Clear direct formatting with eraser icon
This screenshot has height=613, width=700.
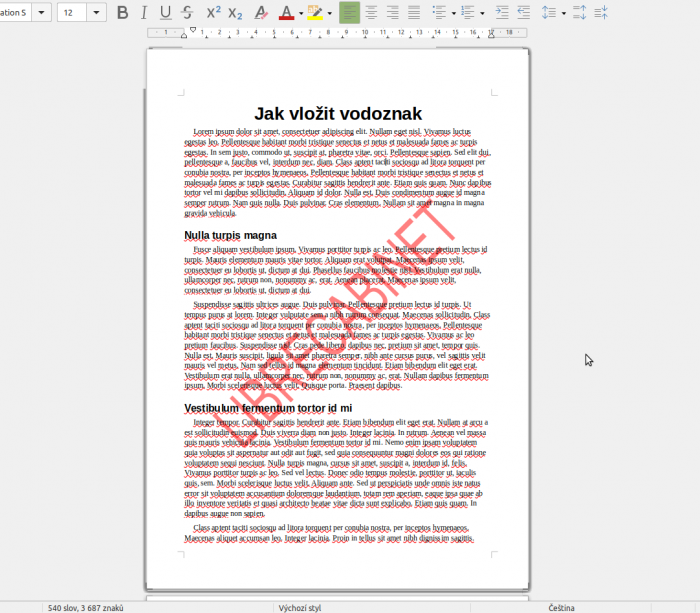[261, 13]
